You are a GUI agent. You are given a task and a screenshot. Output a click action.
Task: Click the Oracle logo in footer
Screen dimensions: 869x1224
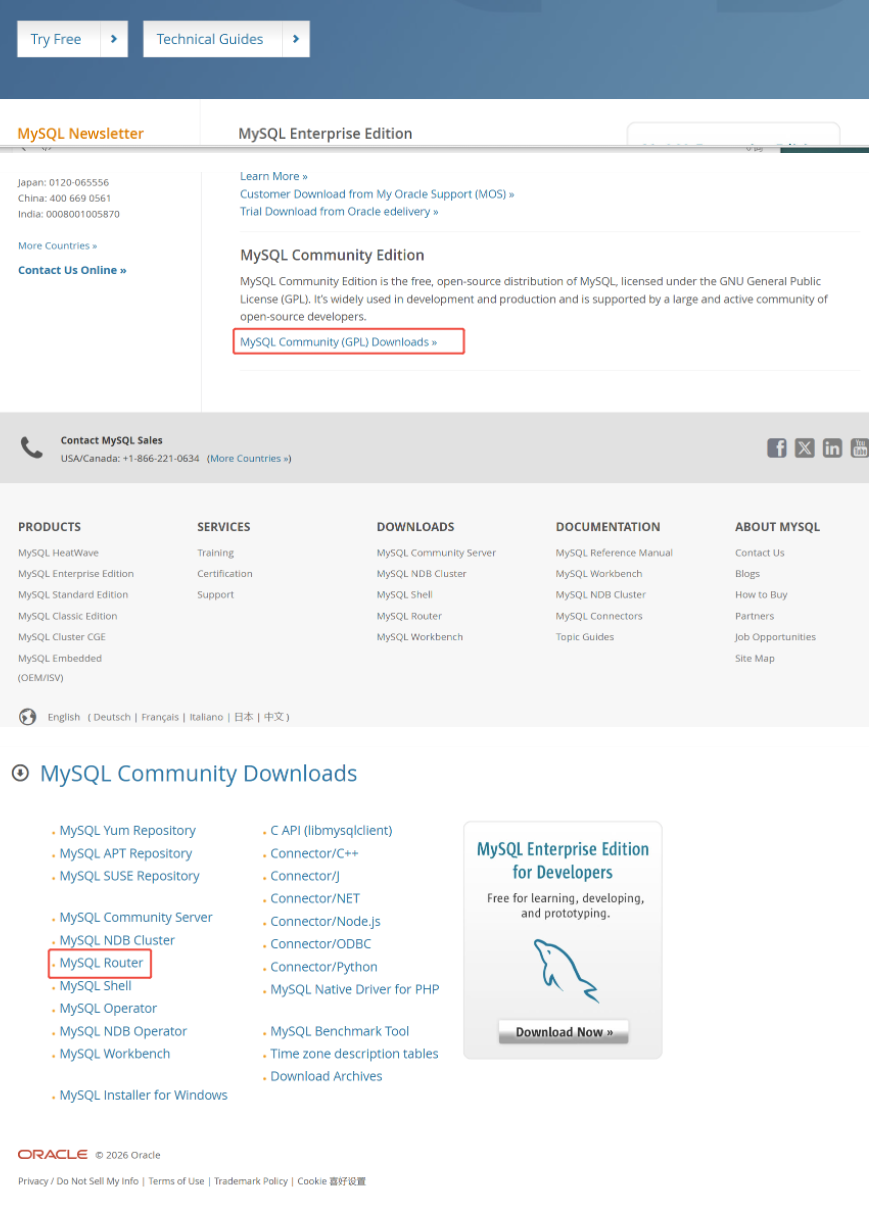[x=53, y=1154]
